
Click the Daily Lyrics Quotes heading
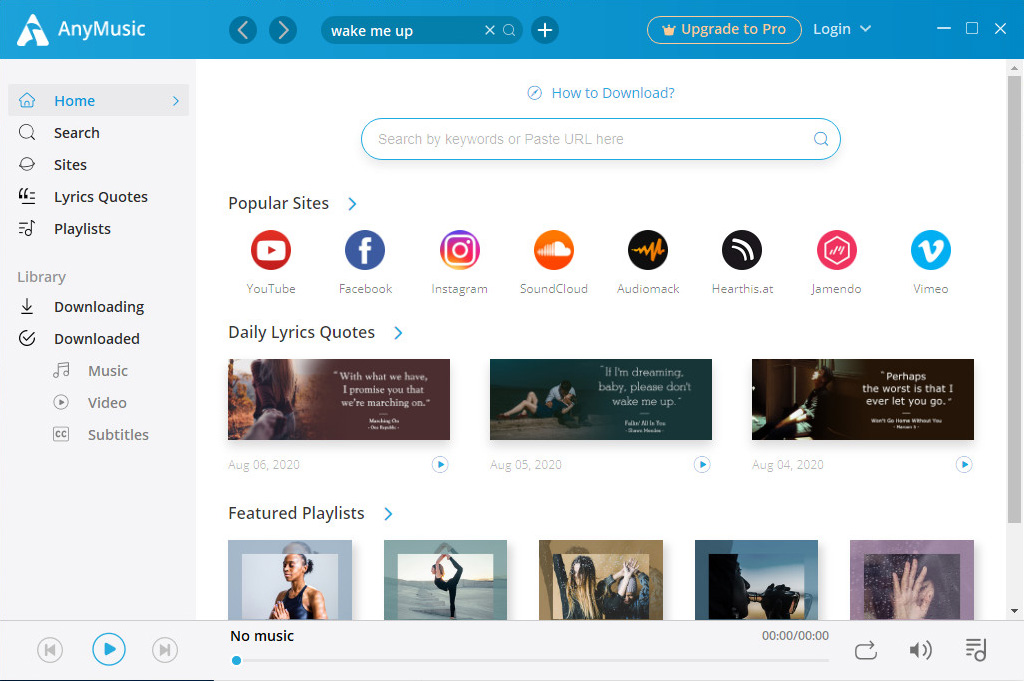pos(302,333)
